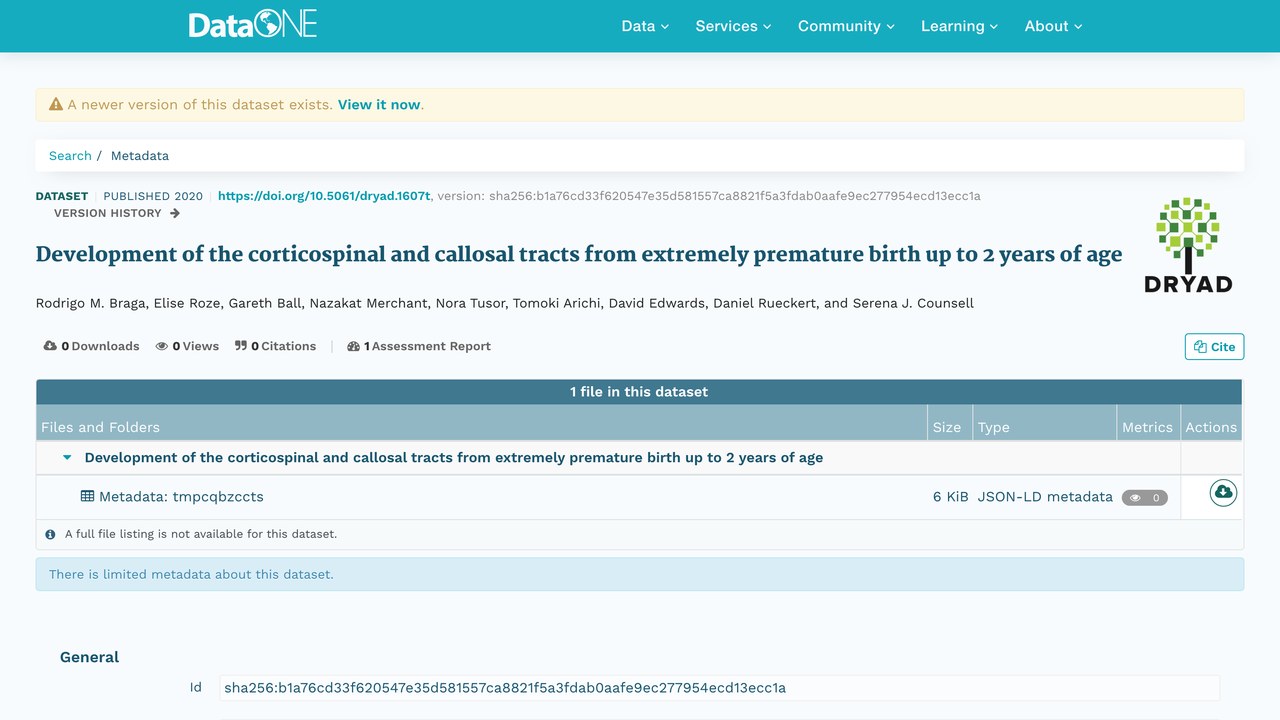Click the file views count badge
The image size is (1280, 720).
(x=1145, y=497)
